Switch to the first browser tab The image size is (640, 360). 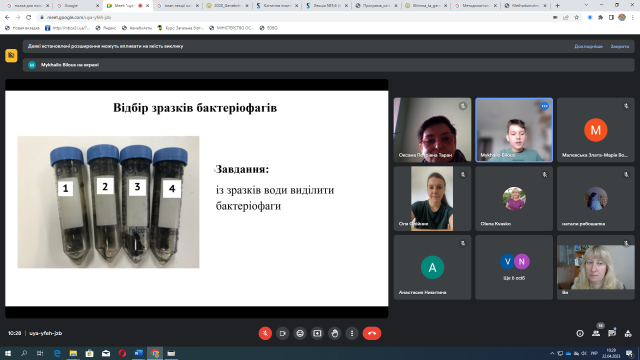(x=27, y=6)
